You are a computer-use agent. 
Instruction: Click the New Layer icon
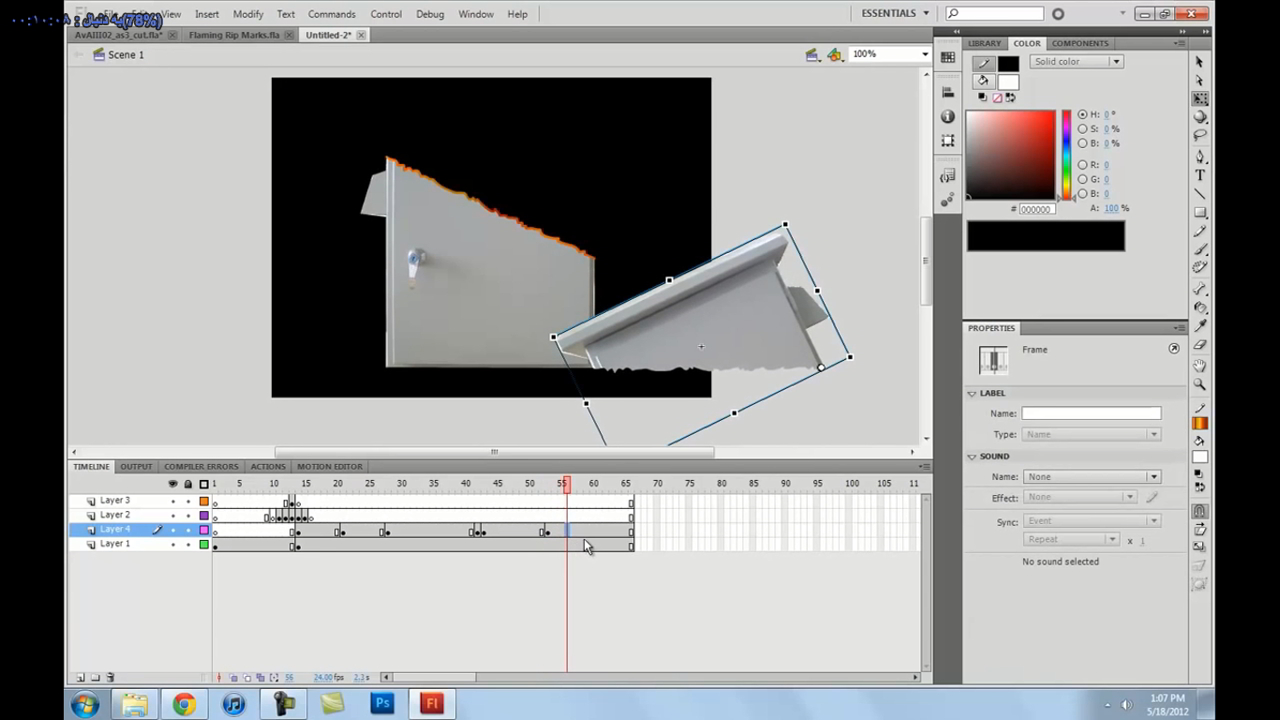coord(81,677)
